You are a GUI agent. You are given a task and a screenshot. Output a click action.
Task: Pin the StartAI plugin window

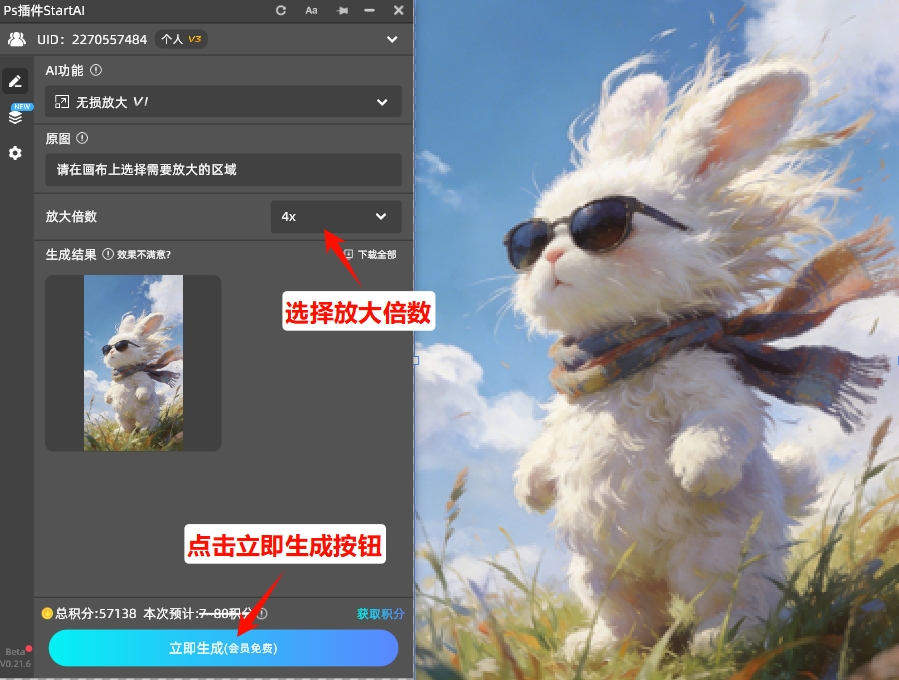tap(341, 10)
